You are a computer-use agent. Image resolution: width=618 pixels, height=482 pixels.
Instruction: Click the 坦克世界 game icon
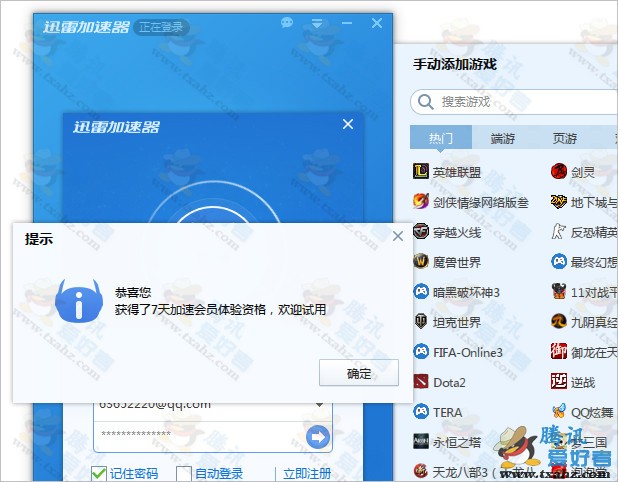tap(421, 322)
